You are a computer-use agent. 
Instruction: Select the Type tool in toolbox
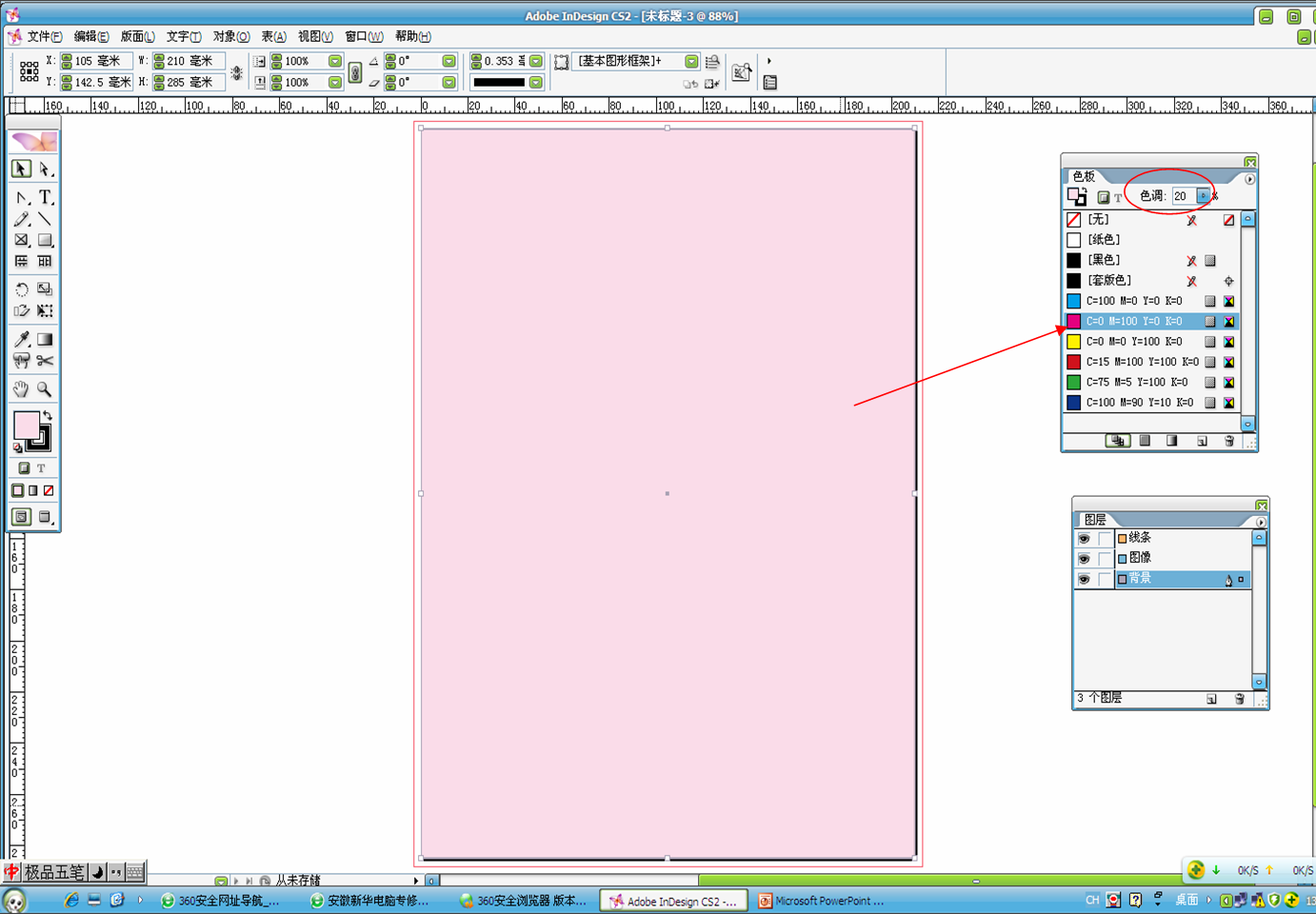(x=45, y=198)
